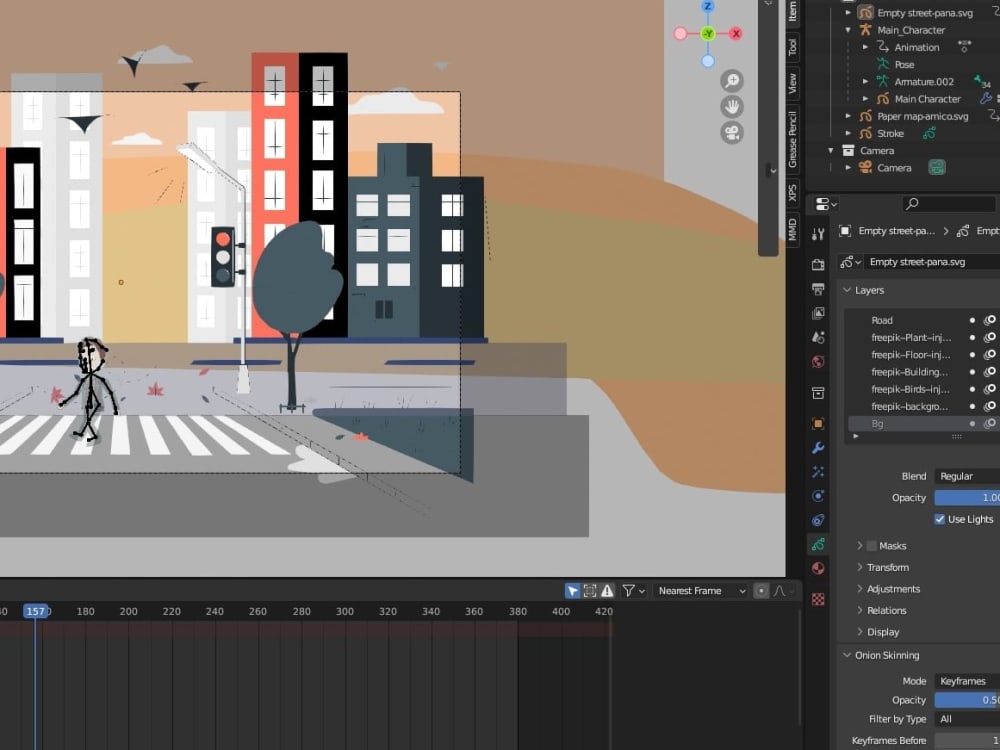Open the Modifiers wrench tab icon
The width and height of the screenshot is (1000, 750).
coord(818,448)
